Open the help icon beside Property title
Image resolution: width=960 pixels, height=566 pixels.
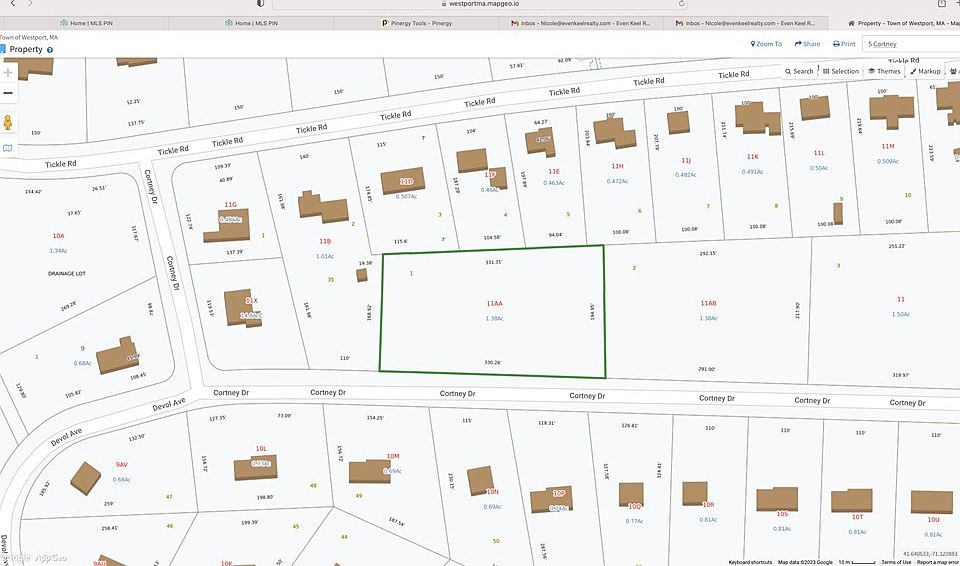(50, 50)
